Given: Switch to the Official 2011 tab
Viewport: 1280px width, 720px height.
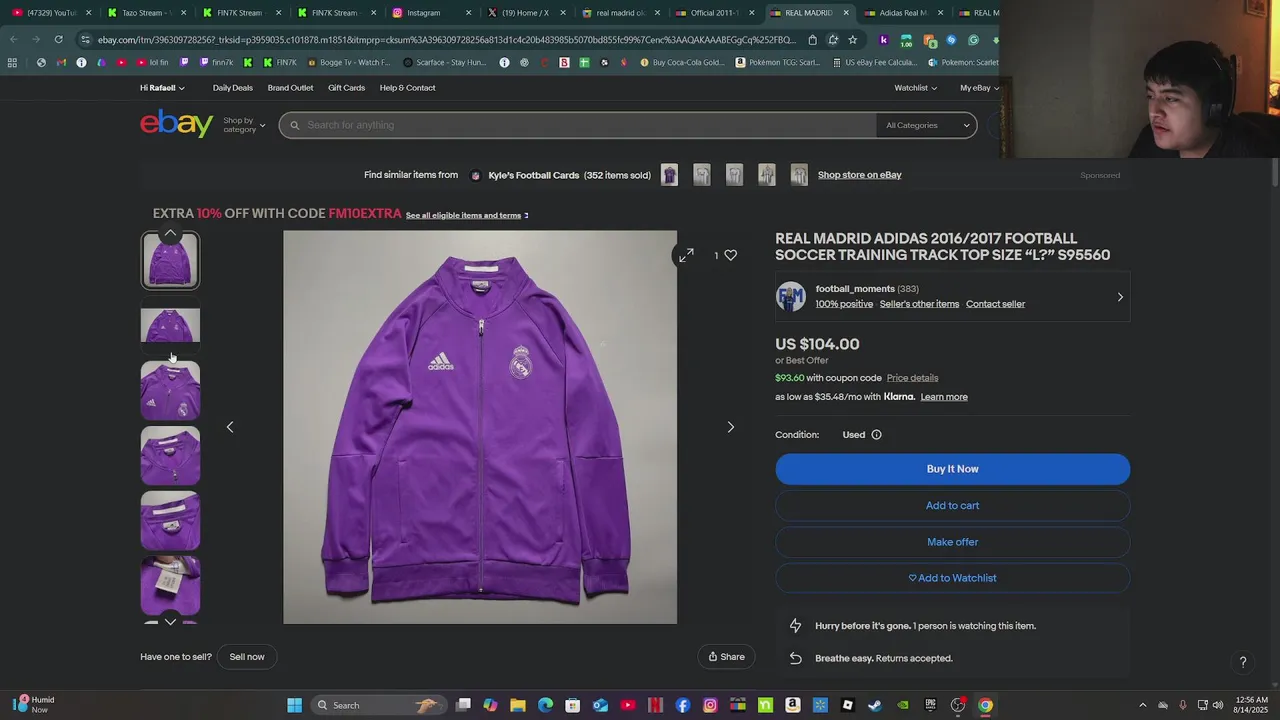Looking at the screenshot, I should pyautogui.click(x=714, y=13).
